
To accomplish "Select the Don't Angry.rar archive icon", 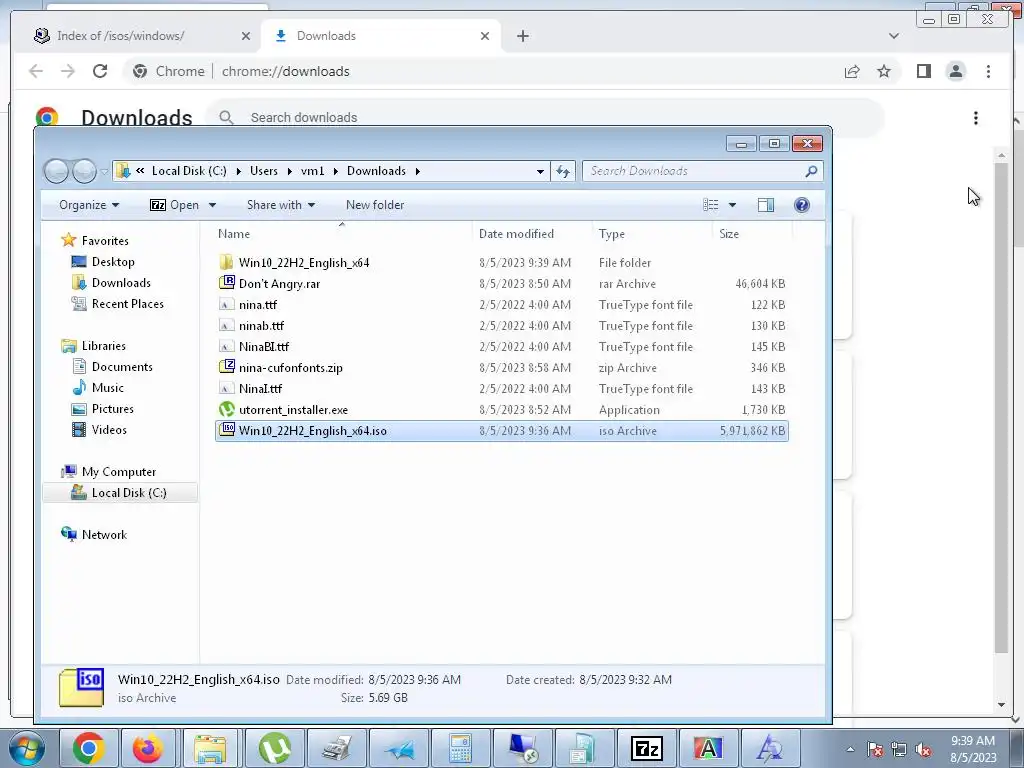I will pos(226,283).
